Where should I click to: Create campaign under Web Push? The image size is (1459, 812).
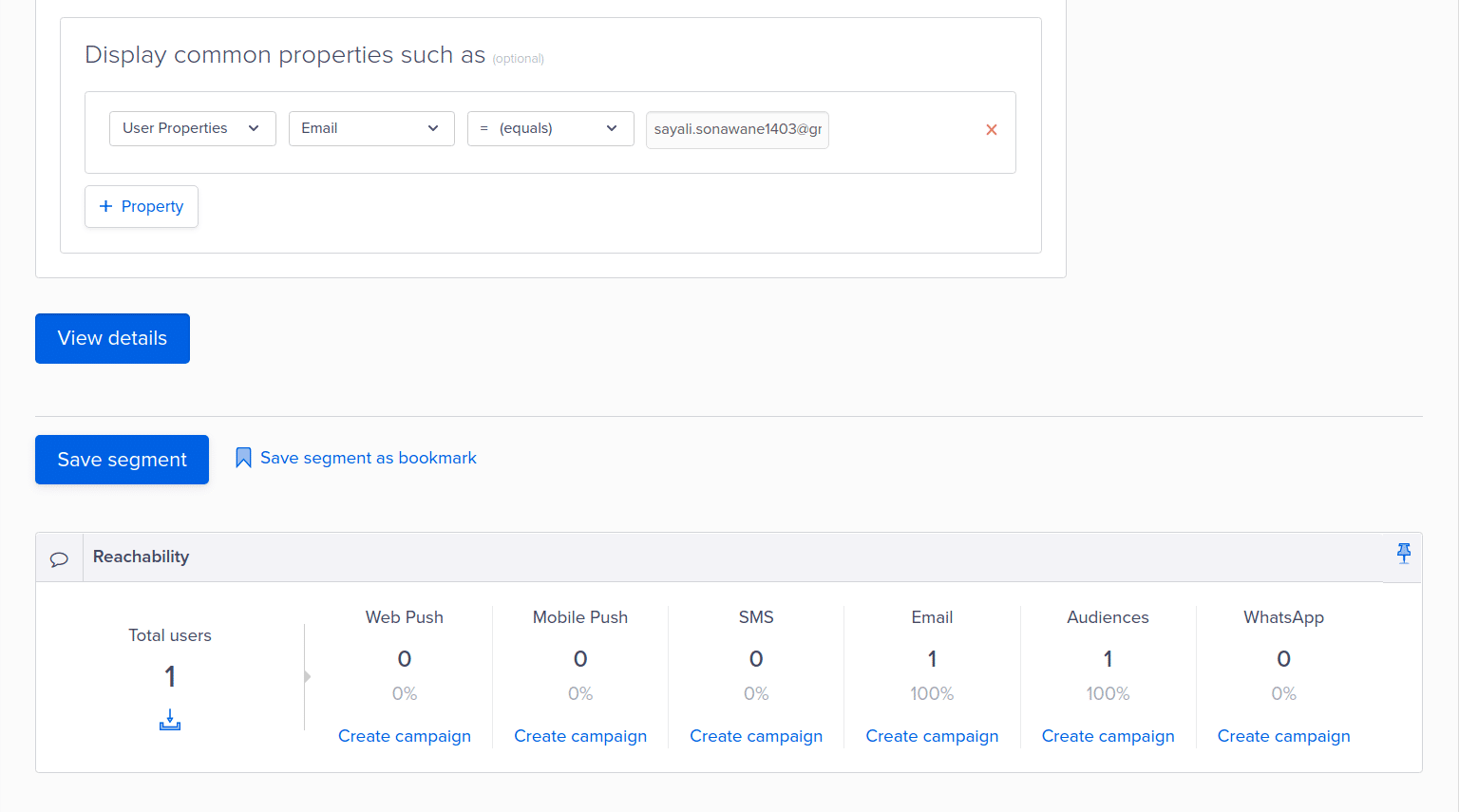[404, 736]
